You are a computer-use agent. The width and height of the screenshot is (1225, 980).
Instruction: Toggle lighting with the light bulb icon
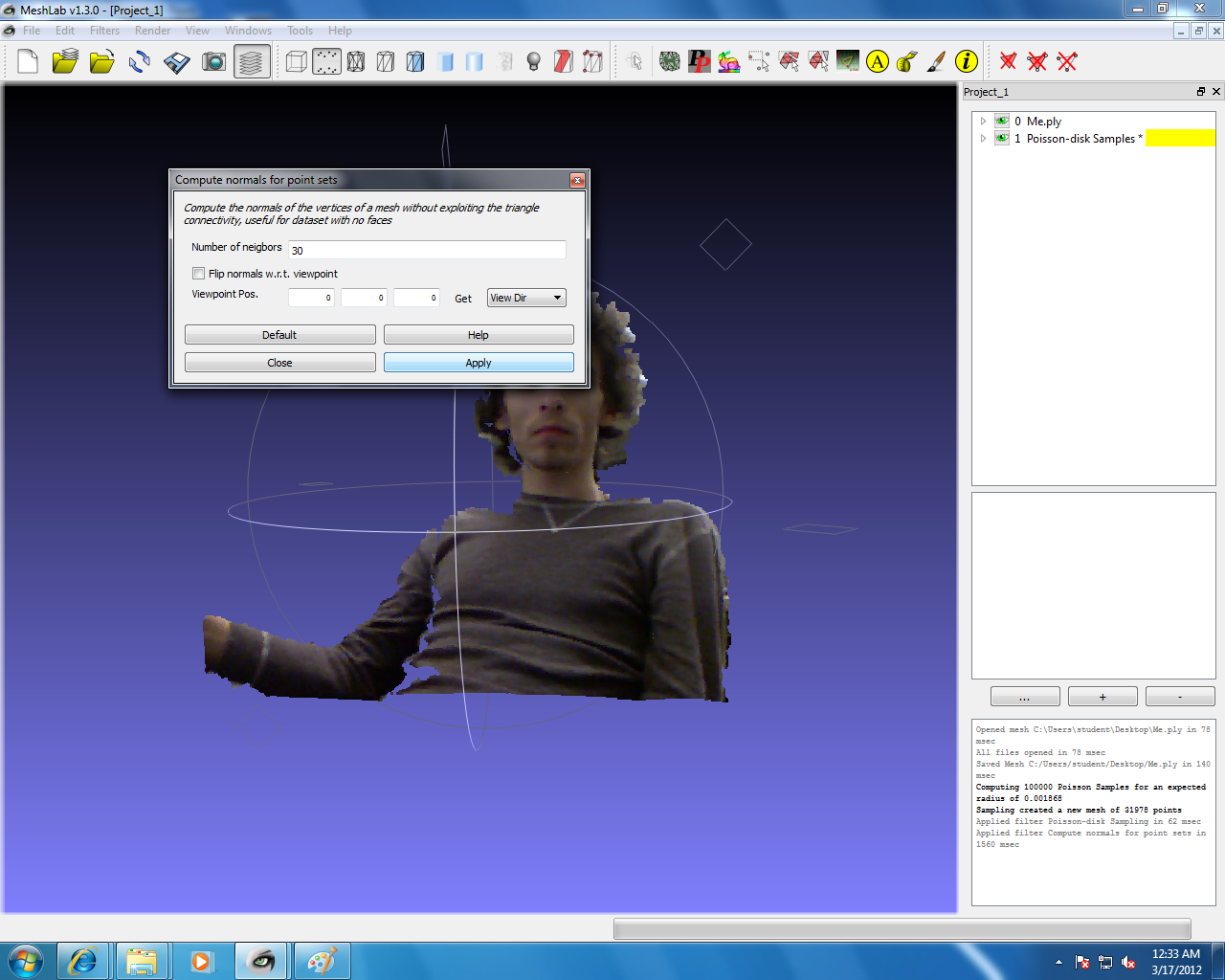coord(534,62)
